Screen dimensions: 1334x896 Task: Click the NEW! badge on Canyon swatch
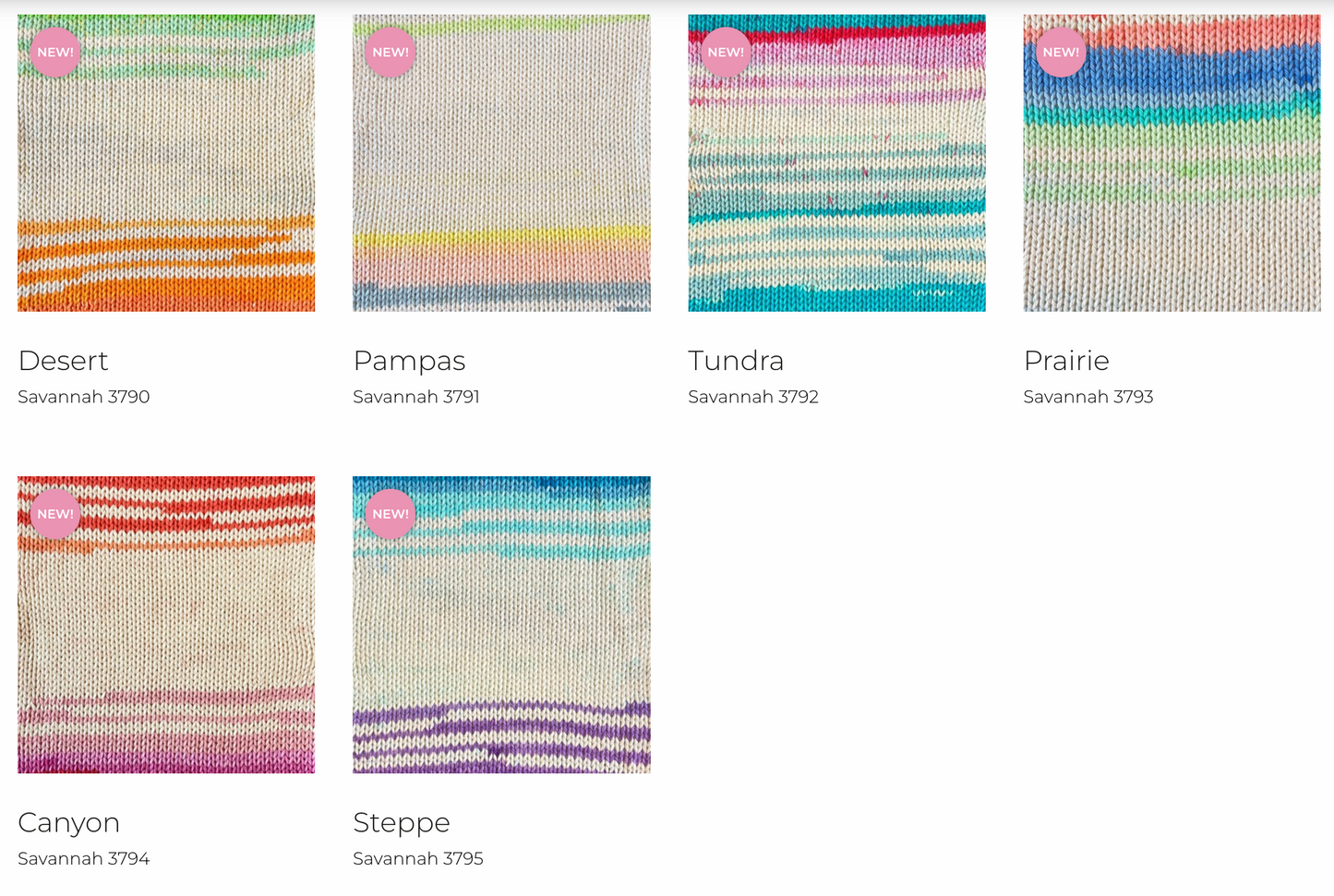[55, 514]
